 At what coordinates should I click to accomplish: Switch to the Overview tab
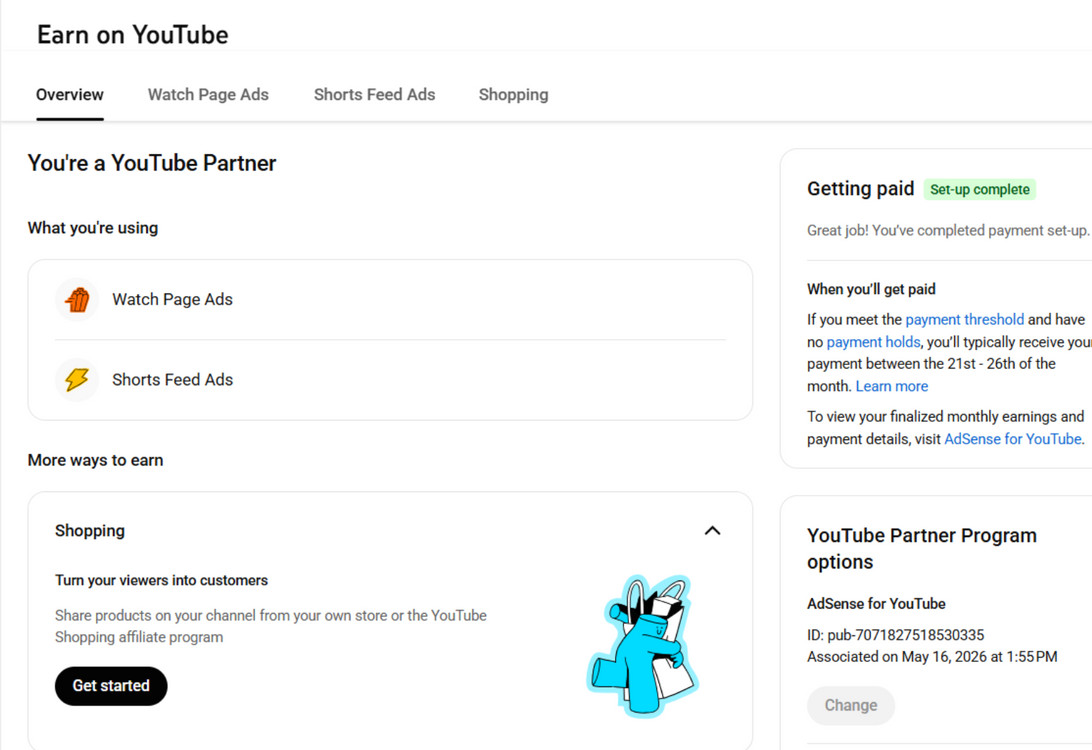click(70, 95)
